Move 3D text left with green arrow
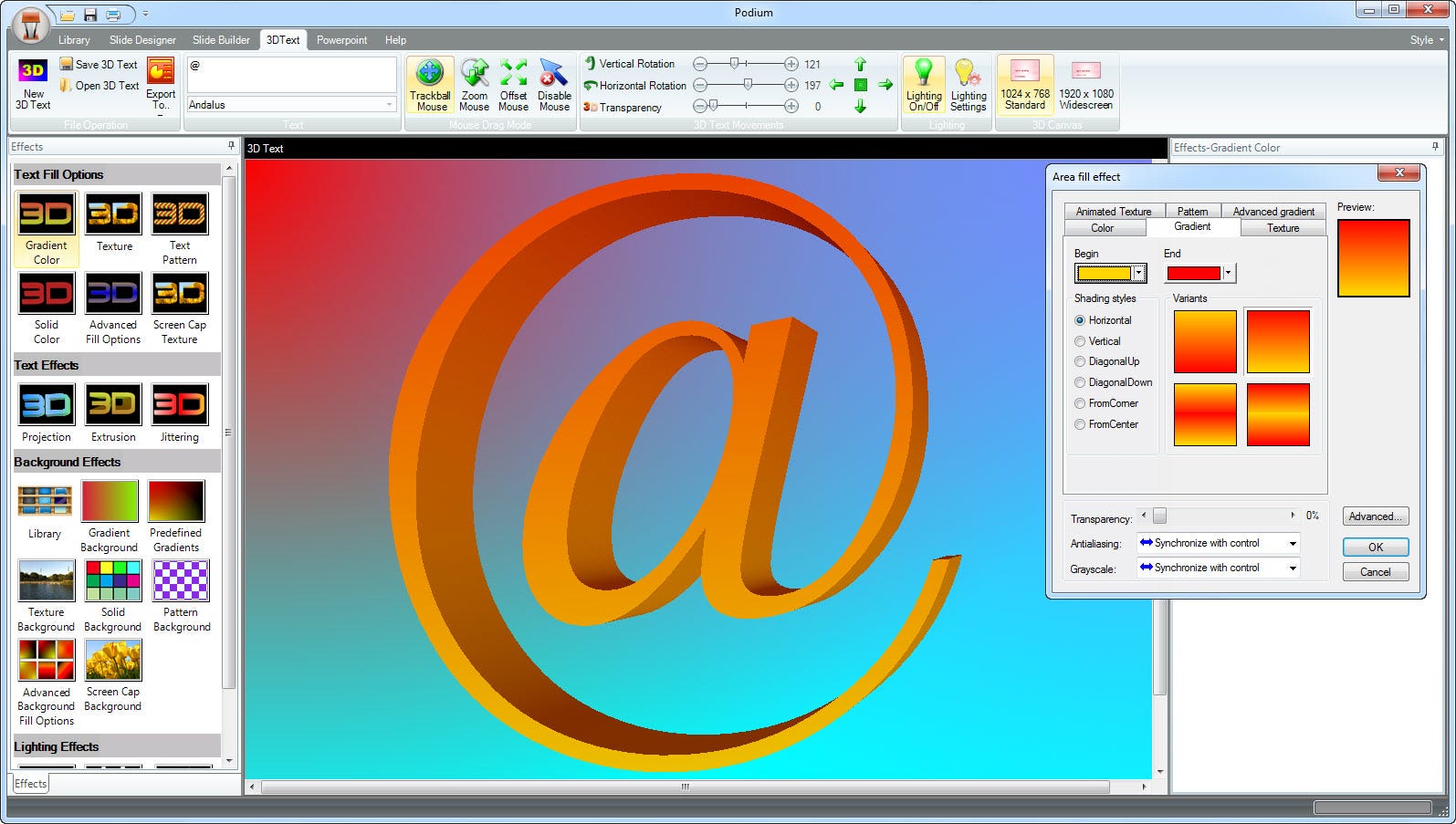 pos(836,85)
